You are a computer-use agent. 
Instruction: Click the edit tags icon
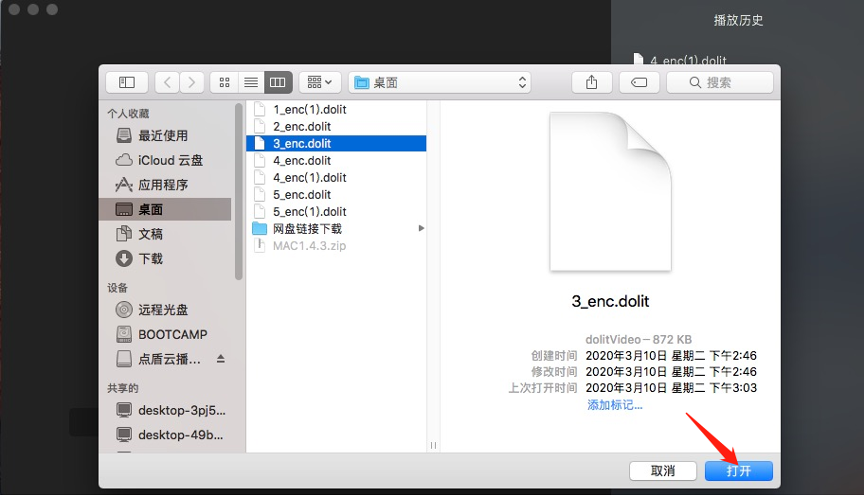click(639, 83)
